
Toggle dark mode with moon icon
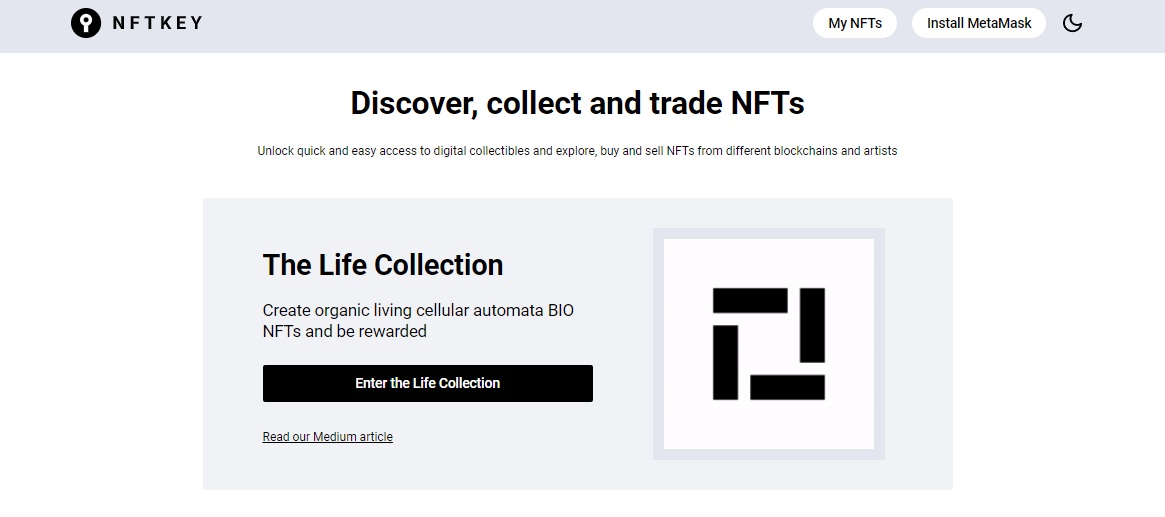[1072, 23]
